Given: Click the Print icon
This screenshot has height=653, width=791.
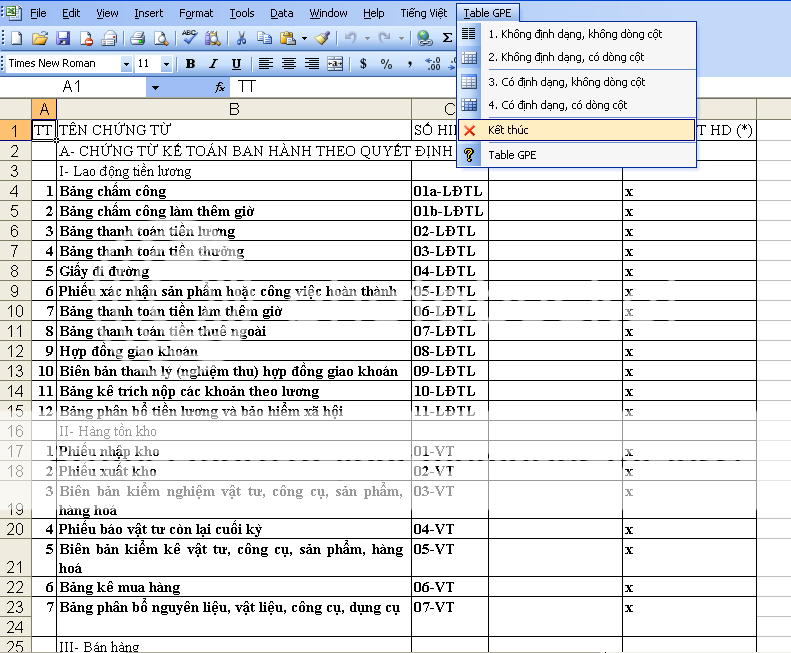Looking at the screenshot, I should (137, 38).
